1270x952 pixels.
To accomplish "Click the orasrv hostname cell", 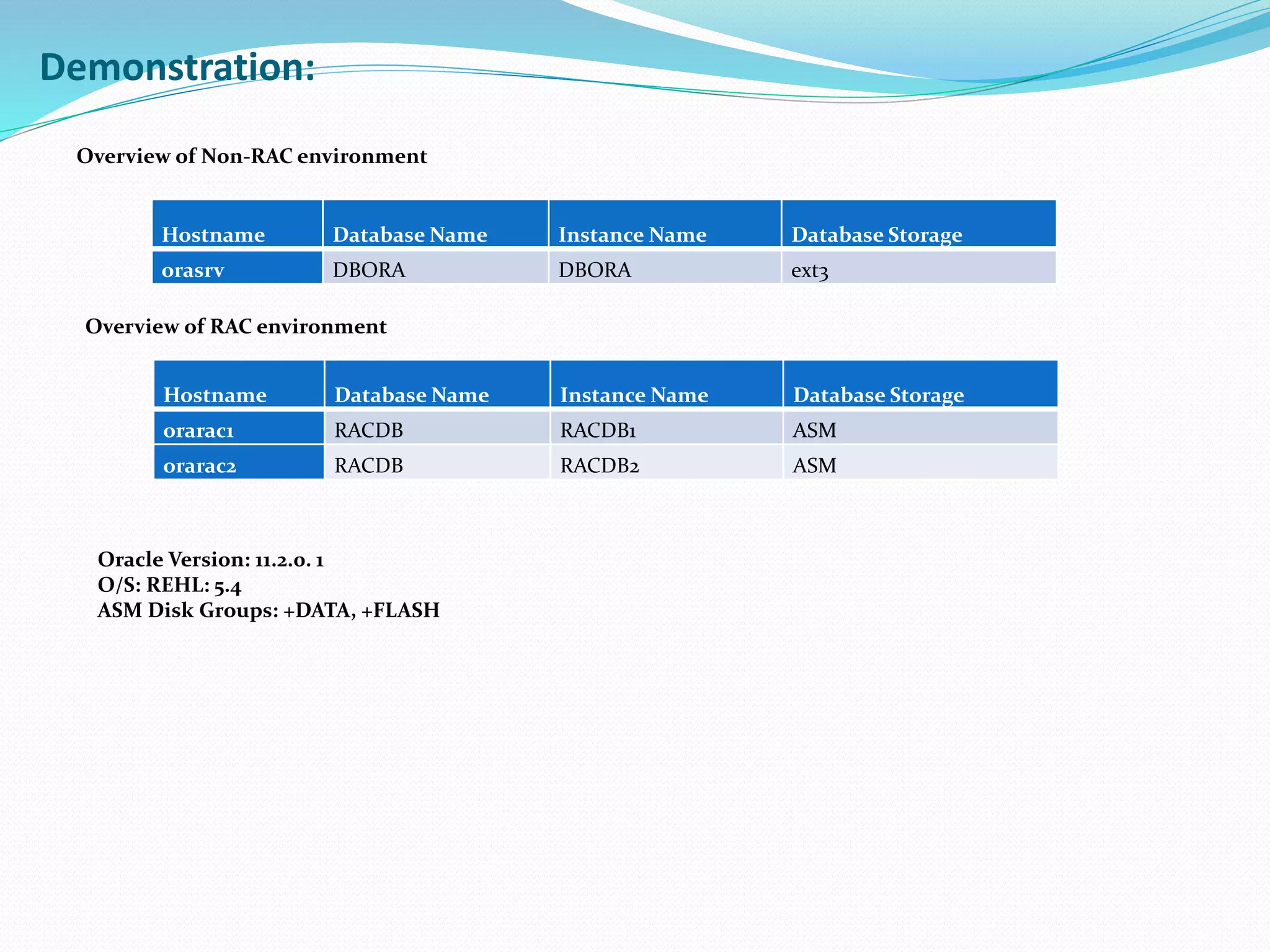I will click(193, 270).
